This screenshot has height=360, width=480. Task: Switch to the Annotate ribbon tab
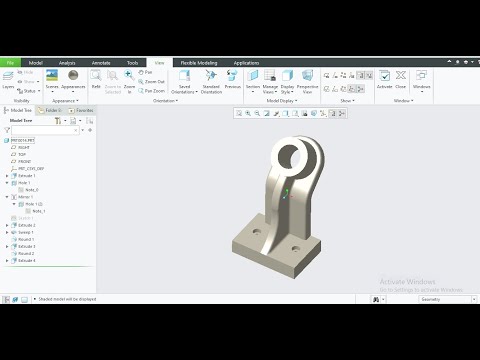tap(101, 63)
